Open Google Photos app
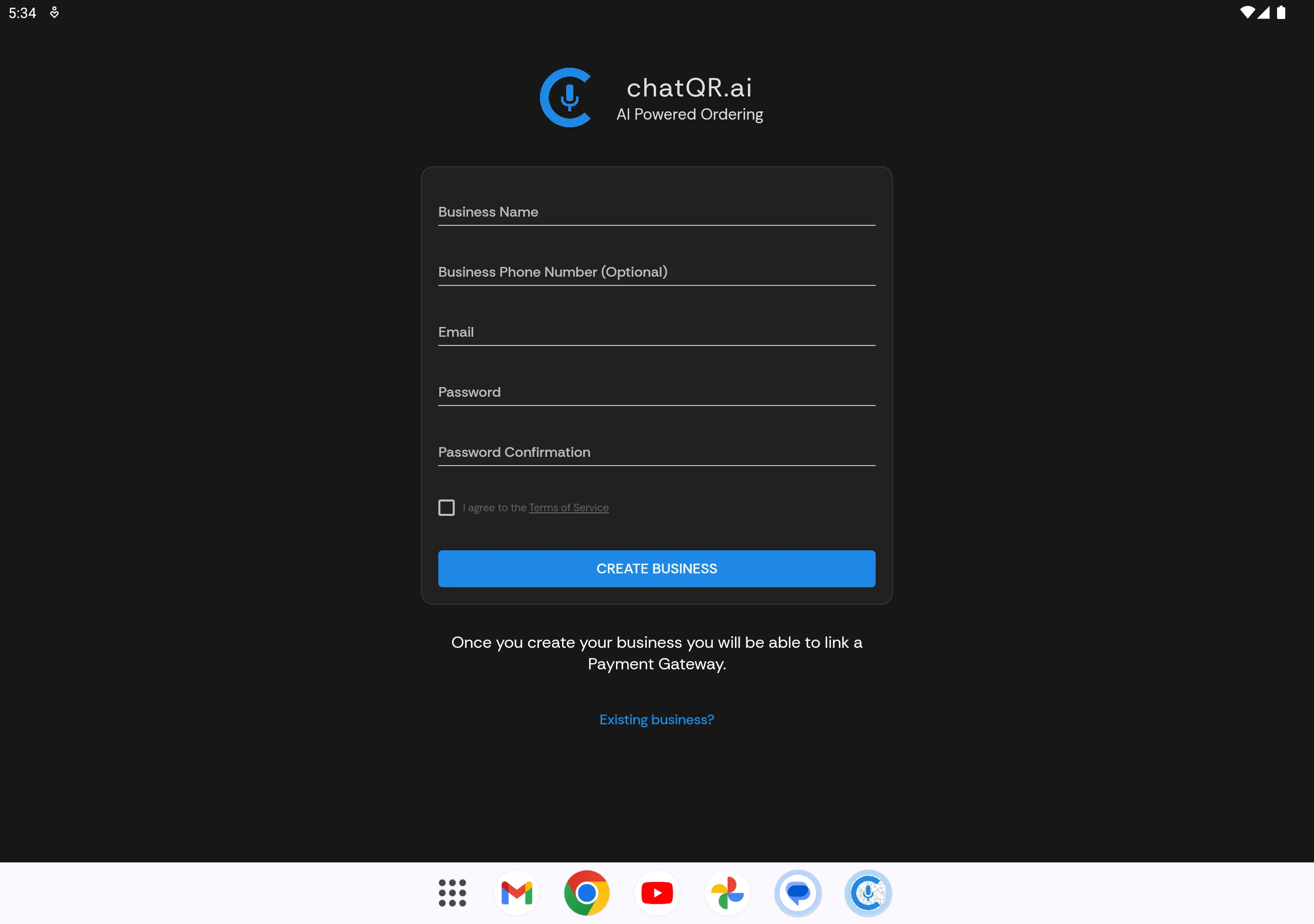1314x924 pixels. 726,892
